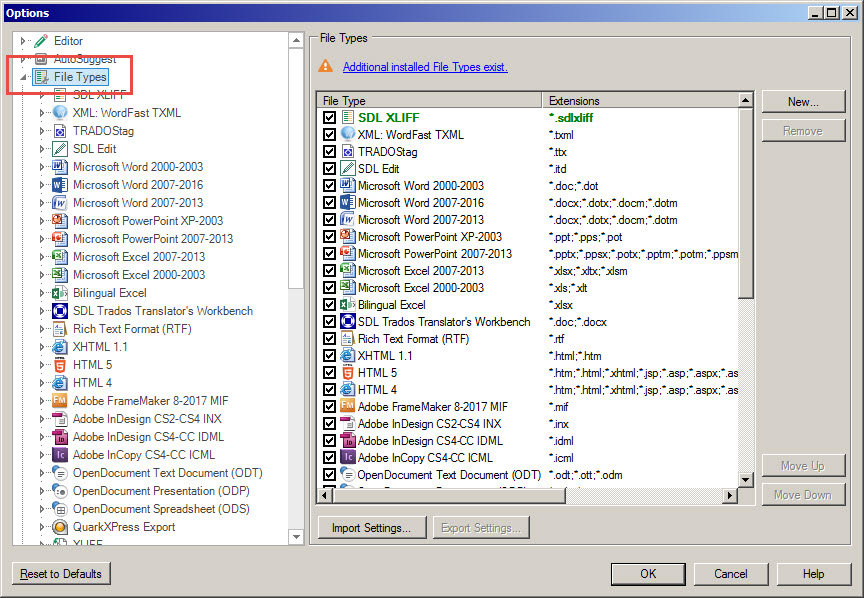Click the SDL Trados Translator's Workbench list icon
This screenshot has height=598, width=864.
point(348,322)
